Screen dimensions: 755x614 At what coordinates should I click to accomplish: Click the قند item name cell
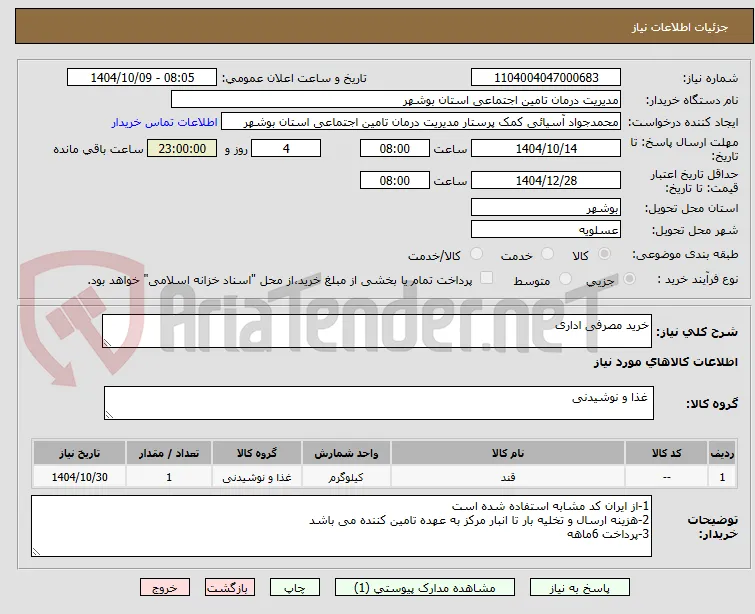coord(508,477)
